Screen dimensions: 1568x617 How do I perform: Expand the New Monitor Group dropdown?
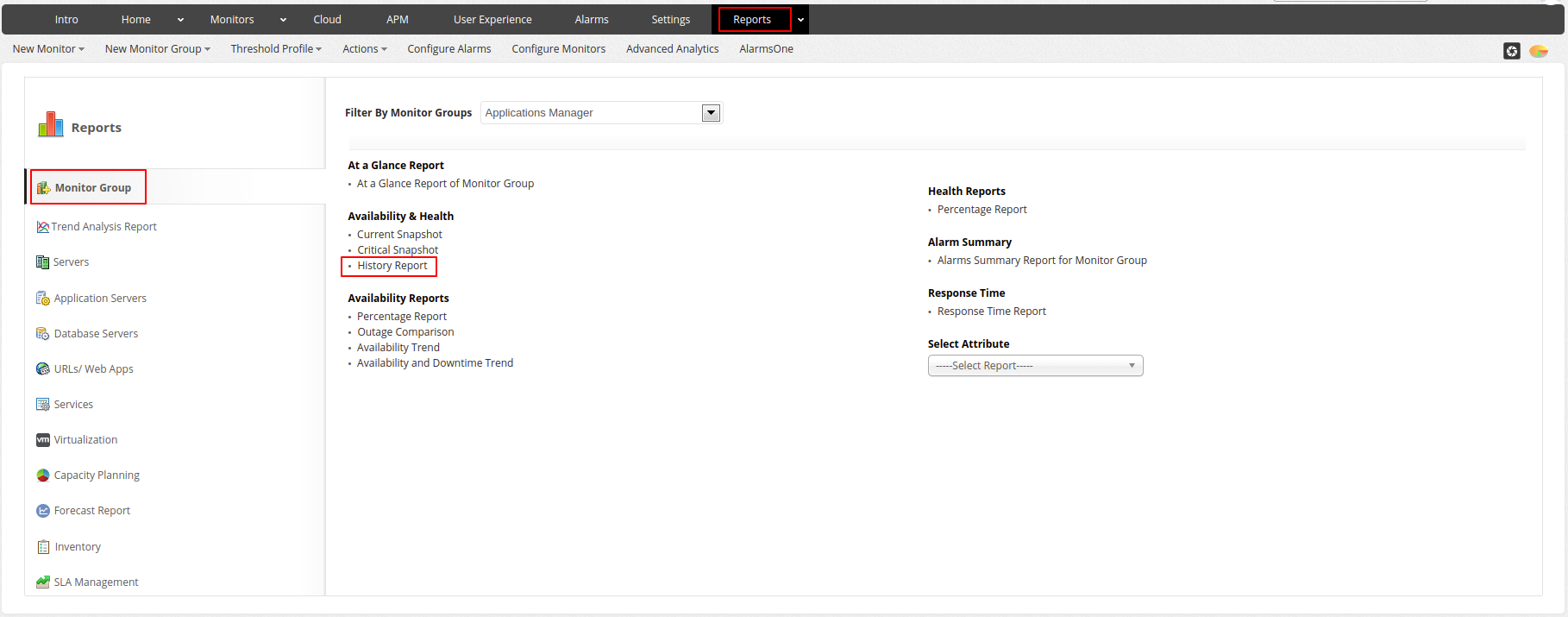[x=157, y=49]
